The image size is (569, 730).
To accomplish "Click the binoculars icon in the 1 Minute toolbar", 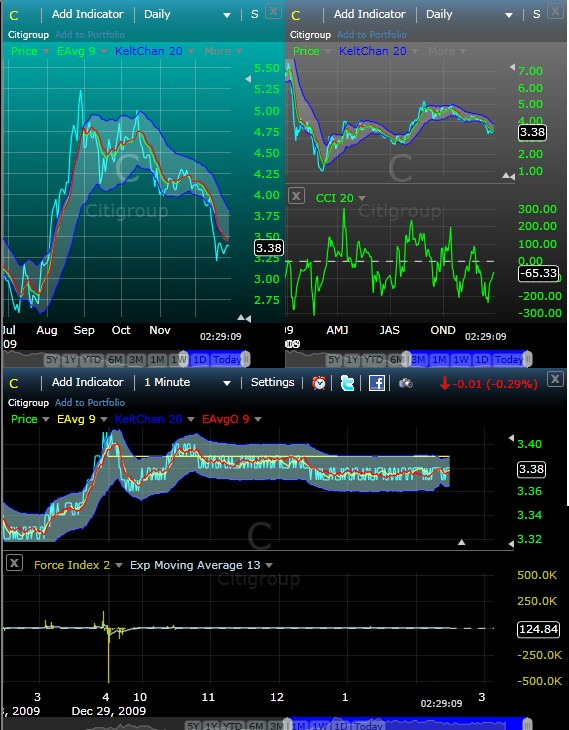I will click(x=406, y=383).
